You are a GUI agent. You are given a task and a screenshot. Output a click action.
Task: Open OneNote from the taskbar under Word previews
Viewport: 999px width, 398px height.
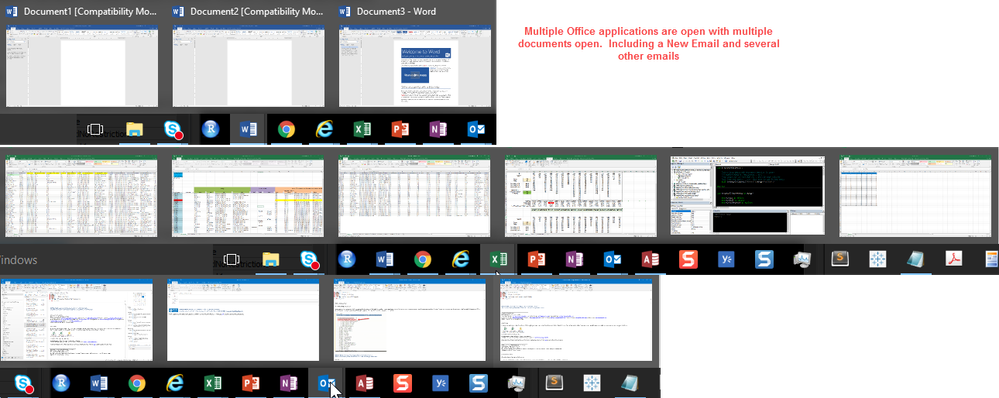point(438,129)
